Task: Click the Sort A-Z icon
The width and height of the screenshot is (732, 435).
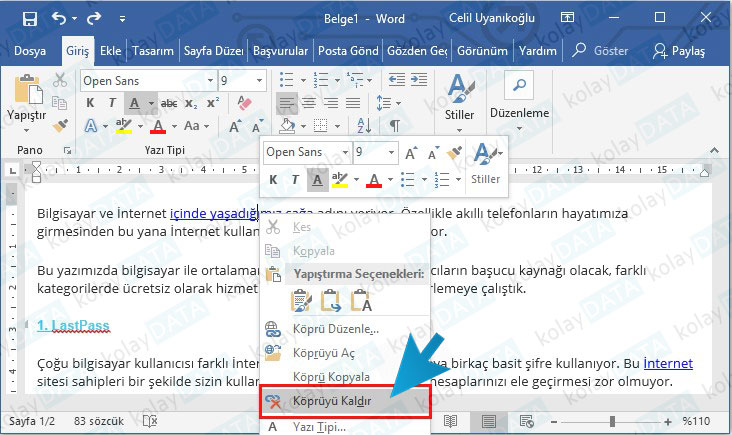Action: pyautogui.click(x=365, y=126)
